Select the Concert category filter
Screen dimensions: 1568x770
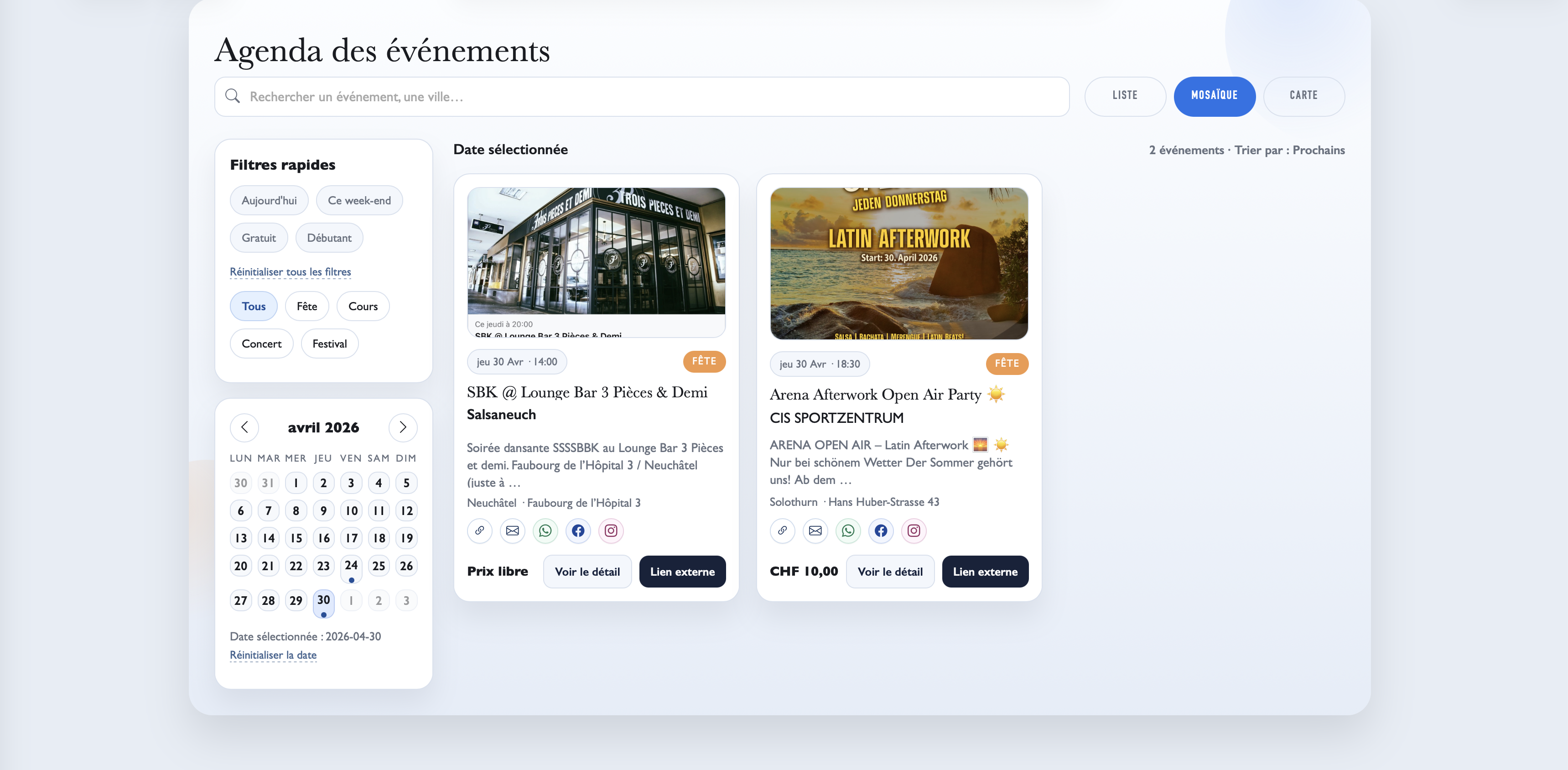tap(262, 343)
